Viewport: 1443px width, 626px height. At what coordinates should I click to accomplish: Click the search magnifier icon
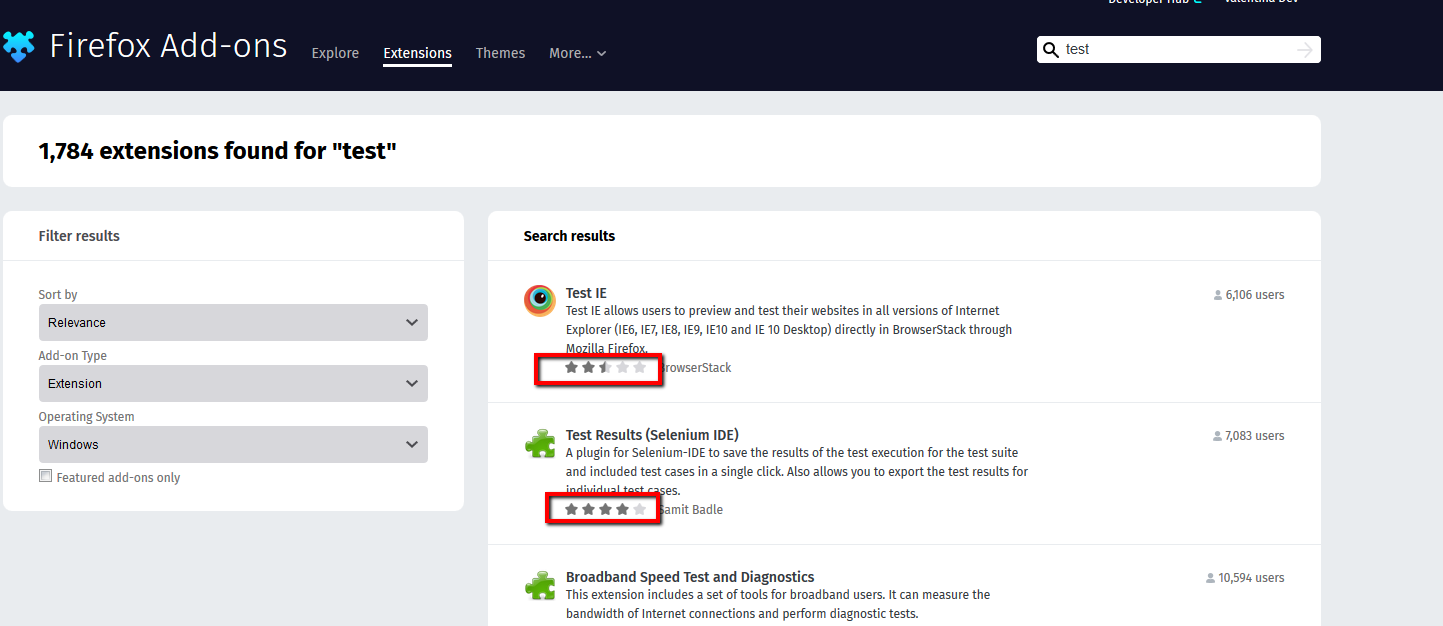pos(1051,49)
